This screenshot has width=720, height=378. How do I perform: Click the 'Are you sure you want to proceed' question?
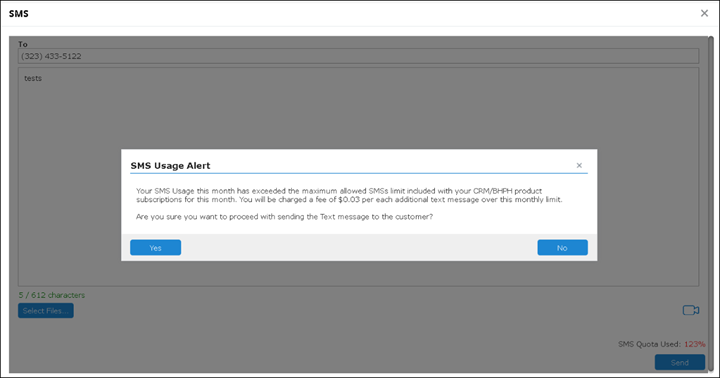284,216
